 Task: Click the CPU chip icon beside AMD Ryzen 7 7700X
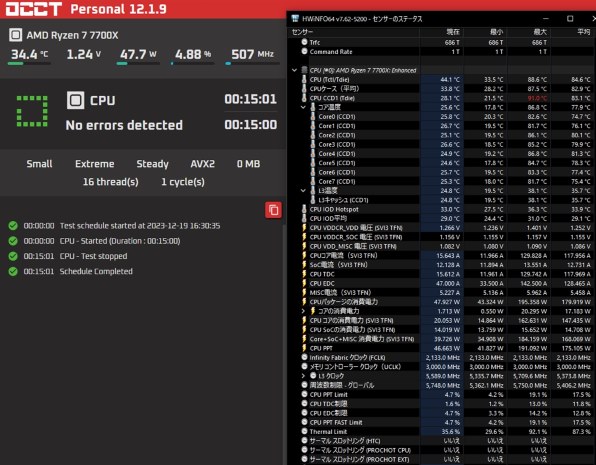(x=16, y=35)
